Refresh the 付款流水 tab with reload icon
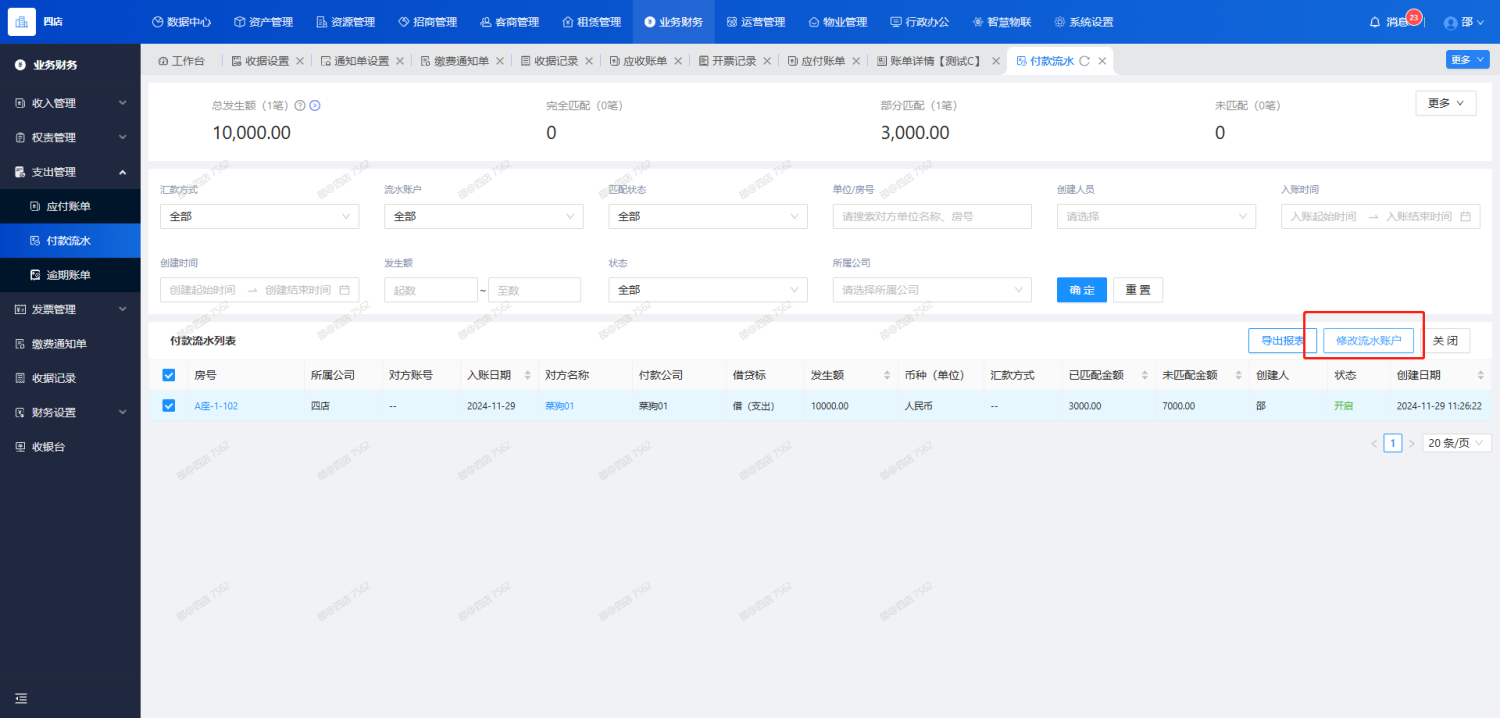The height and width of the screenshot is (718, 1500). [1084, 61]
